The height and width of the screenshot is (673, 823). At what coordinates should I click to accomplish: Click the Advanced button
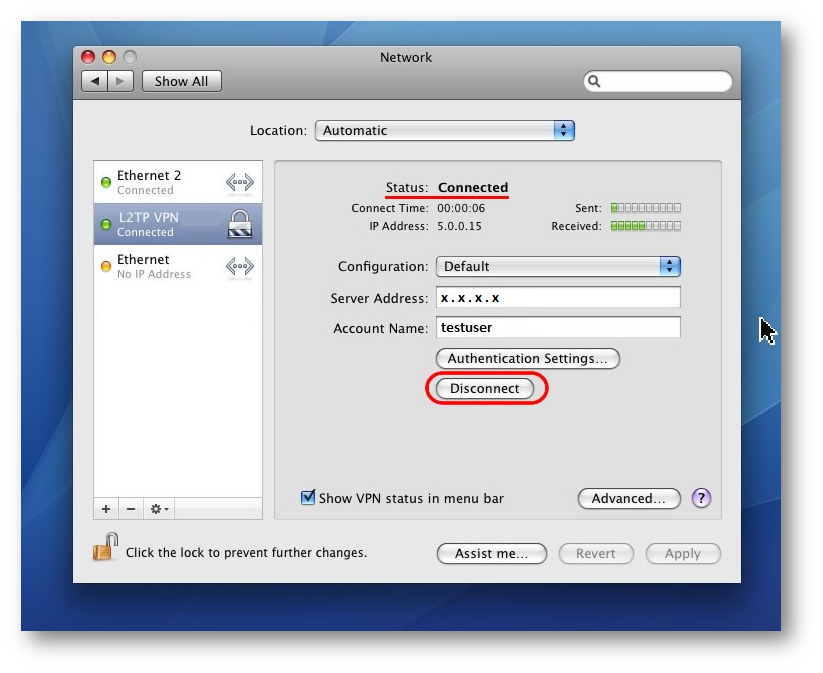(x=629, y=498)
